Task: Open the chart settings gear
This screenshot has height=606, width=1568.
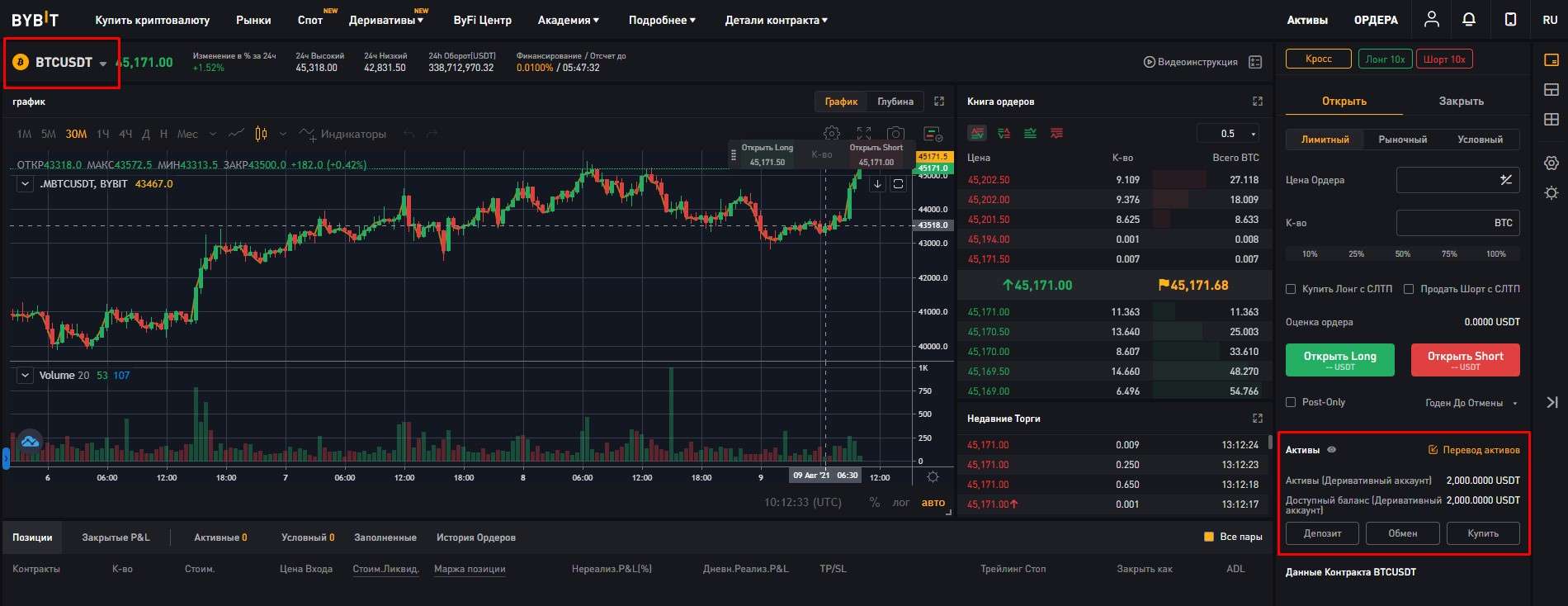Action: pos(832,134)
